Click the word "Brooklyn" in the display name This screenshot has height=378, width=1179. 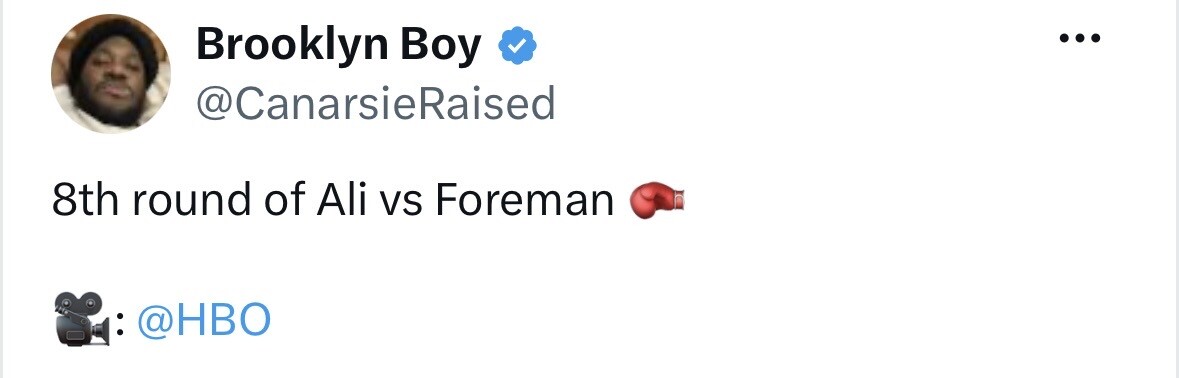point(290,47)
